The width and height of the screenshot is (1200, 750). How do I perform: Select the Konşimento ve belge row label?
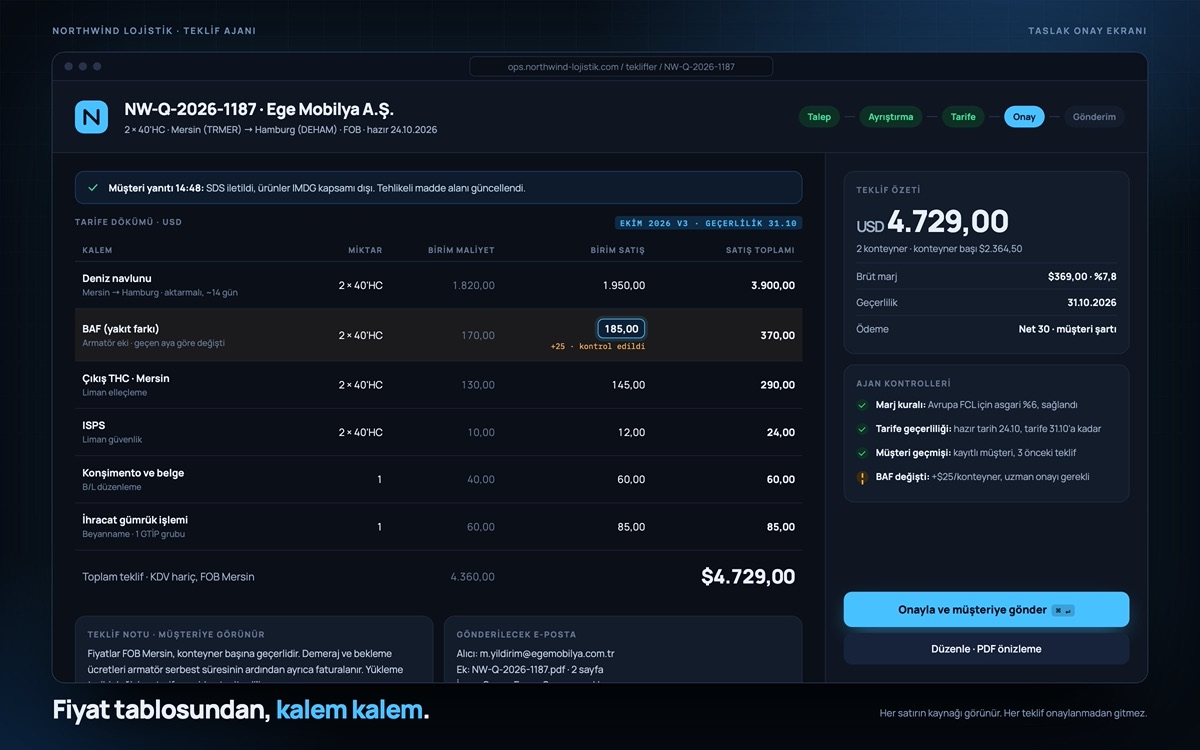(x=133, y=473)
